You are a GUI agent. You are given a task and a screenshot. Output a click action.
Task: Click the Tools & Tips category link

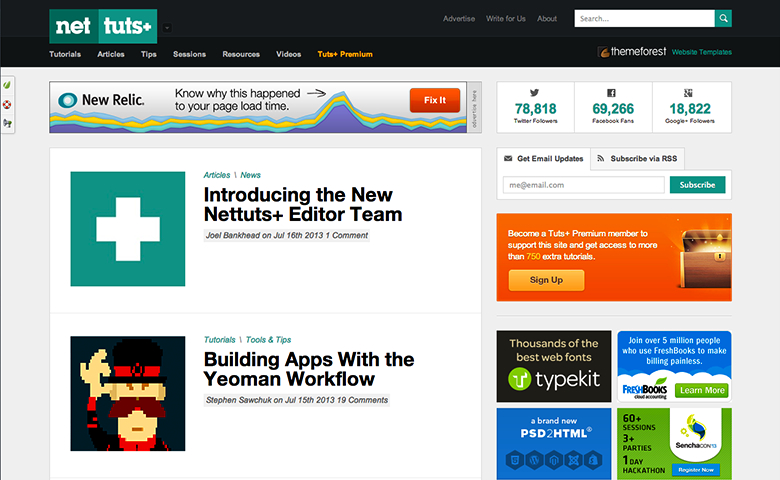[x=268, y=340]
